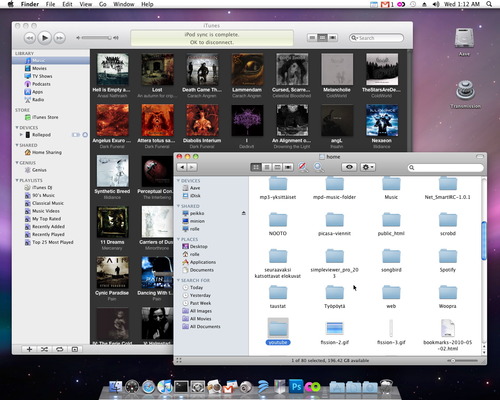Collapse the SEARCH FOR section

tap(178, 280)
